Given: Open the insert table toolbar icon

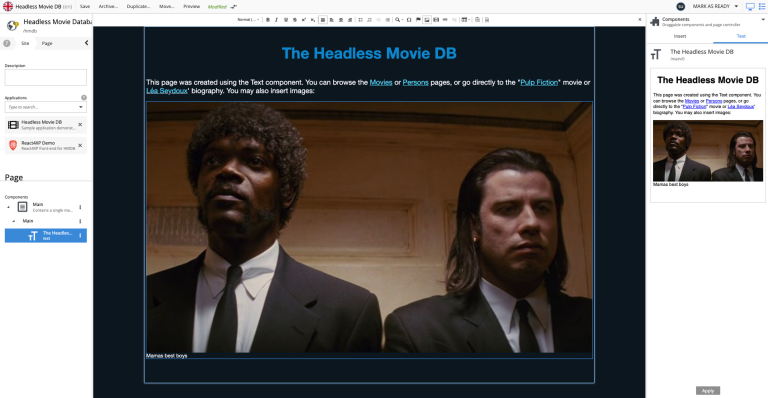Looking at the screenshot, I should (x=465, y=20).
